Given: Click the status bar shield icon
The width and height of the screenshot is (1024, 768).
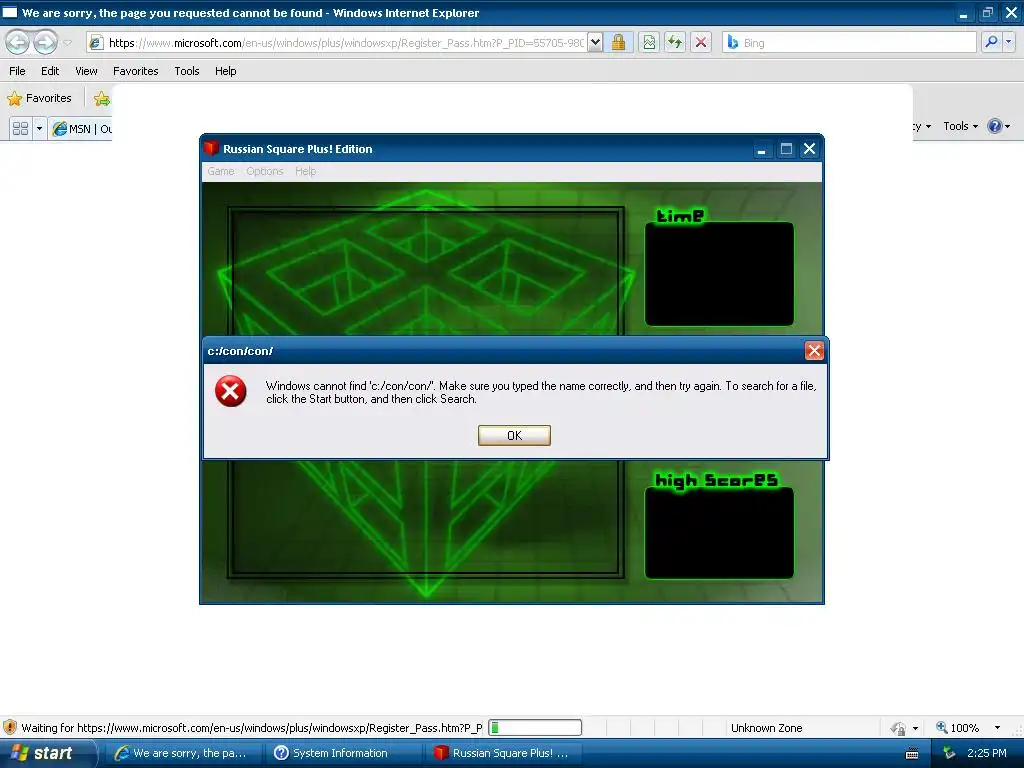Looking at the screenshot, I should pos(10,727).
